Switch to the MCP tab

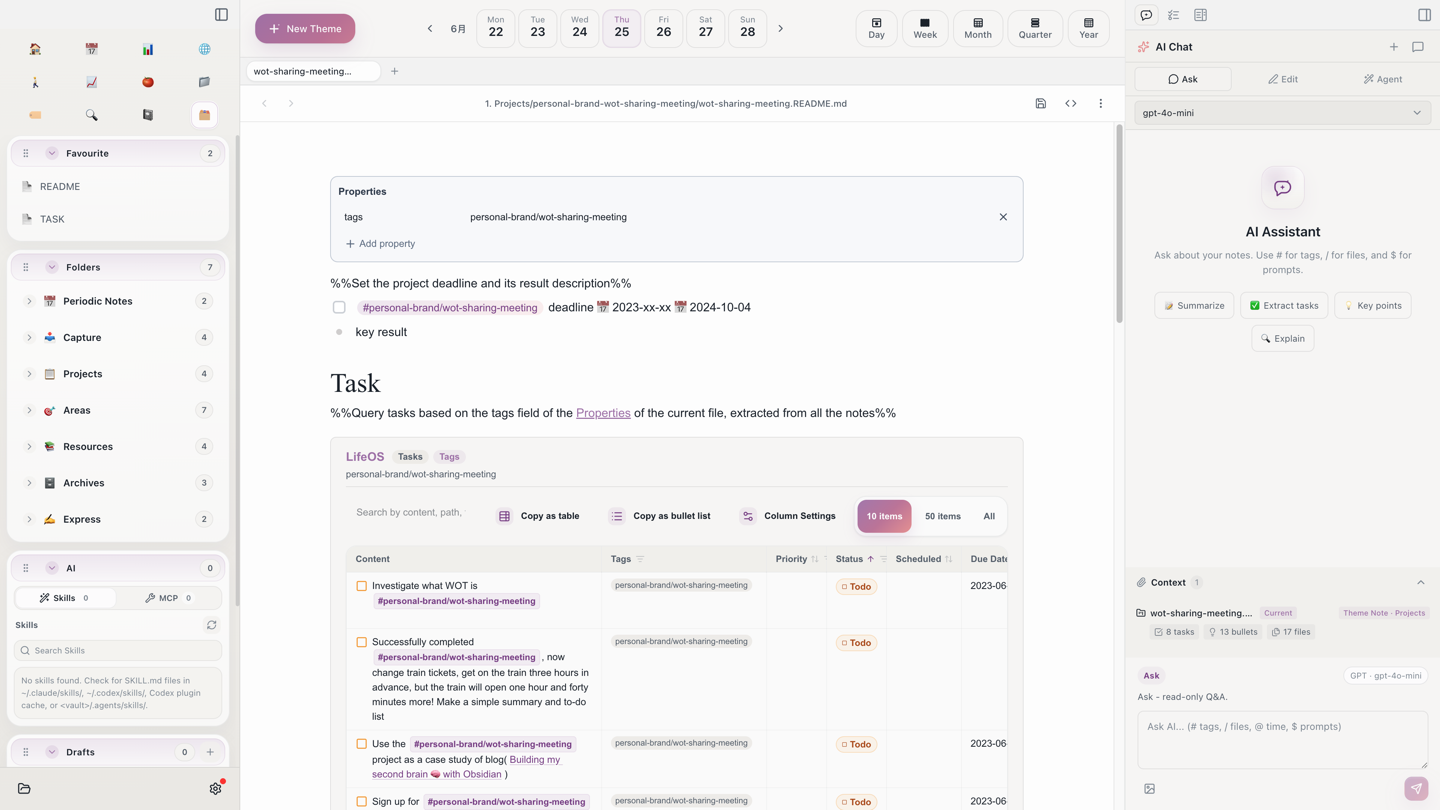point(168,598)
